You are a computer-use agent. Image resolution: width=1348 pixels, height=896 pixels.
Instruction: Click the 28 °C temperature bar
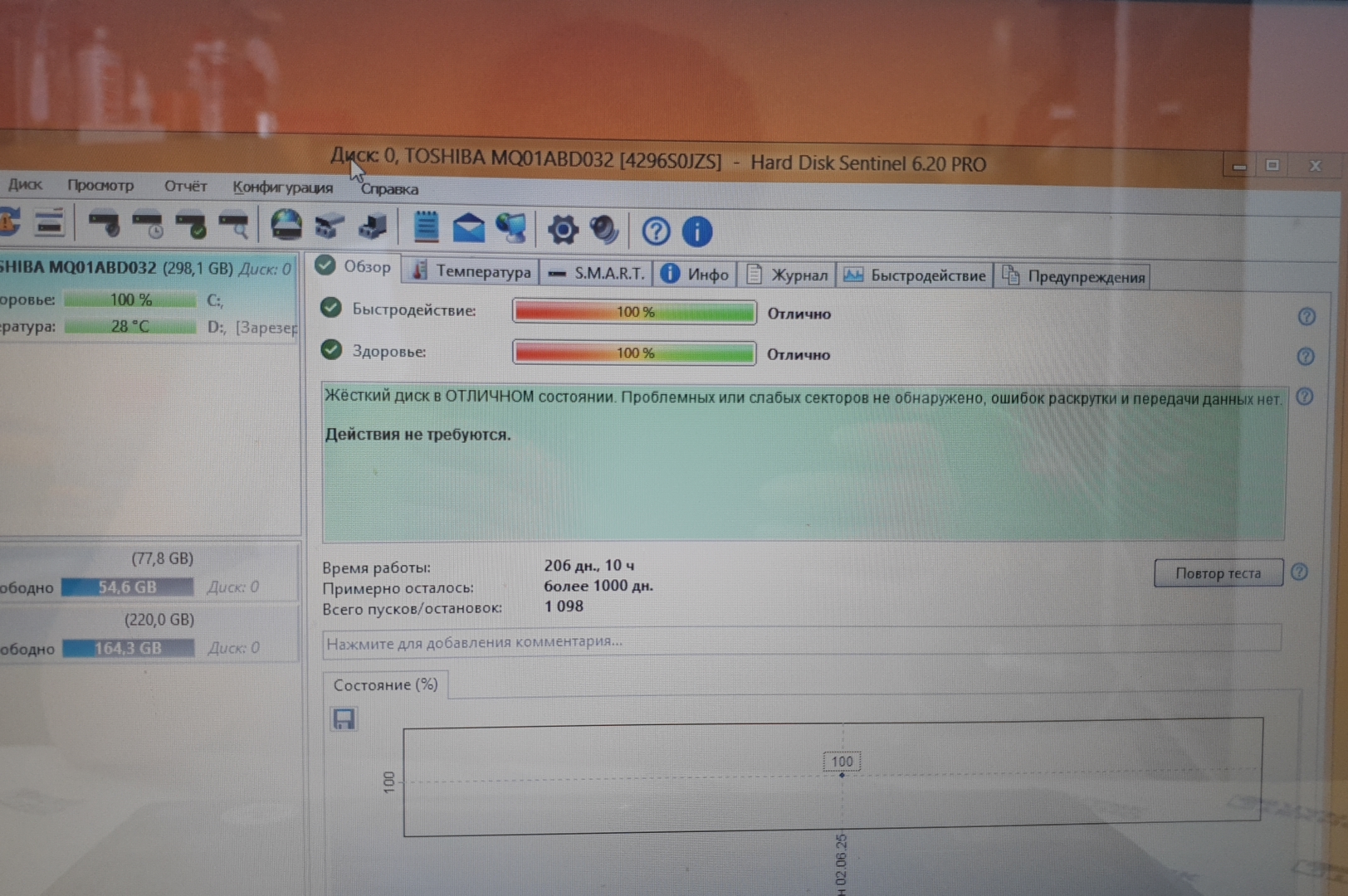point(130,326)
